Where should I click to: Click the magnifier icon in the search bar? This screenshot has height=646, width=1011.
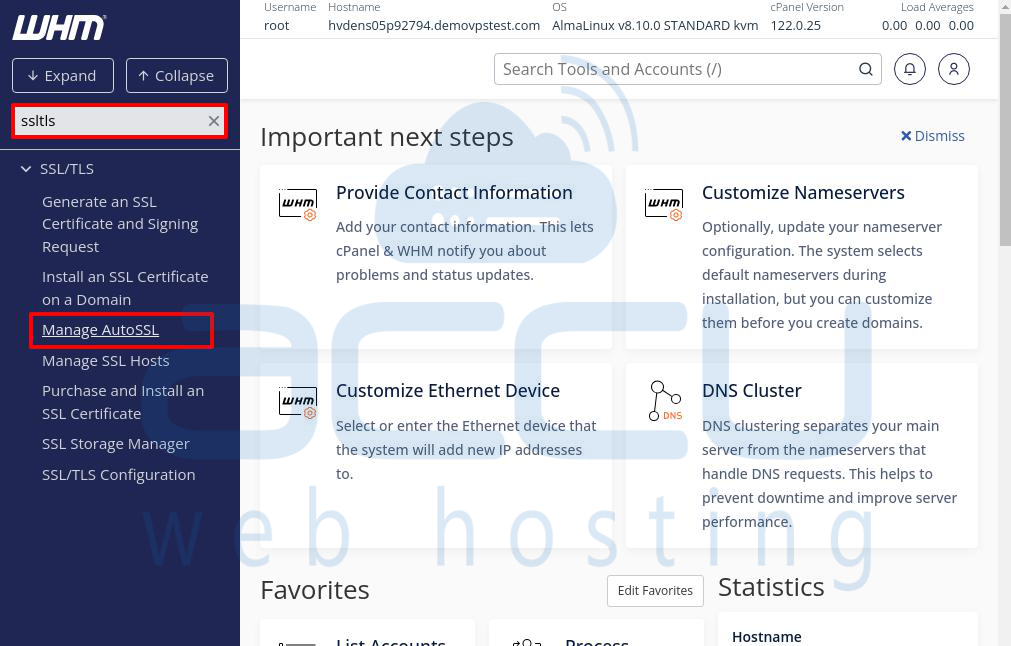[866, 69]
